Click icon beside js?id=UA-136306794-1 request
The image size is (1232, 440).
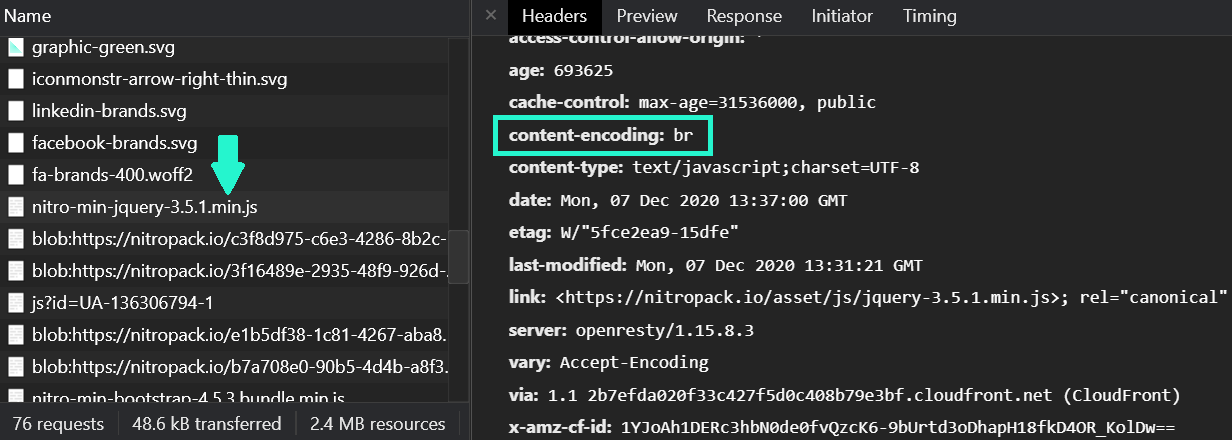click(15, 303)
